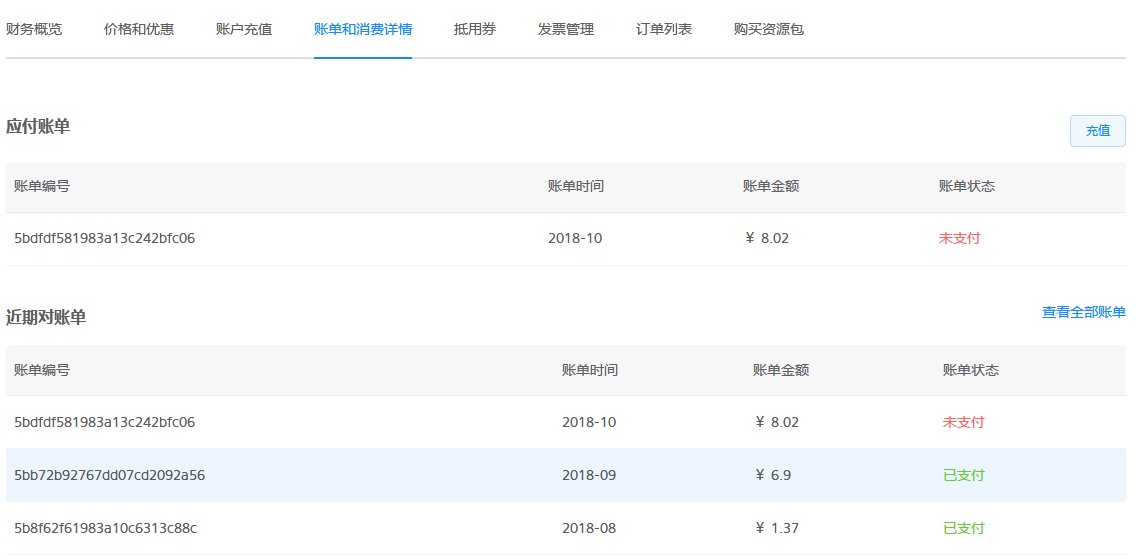Go to 抵用券 tab
This screenshot has width=1147, height=560.
(475, 30)
